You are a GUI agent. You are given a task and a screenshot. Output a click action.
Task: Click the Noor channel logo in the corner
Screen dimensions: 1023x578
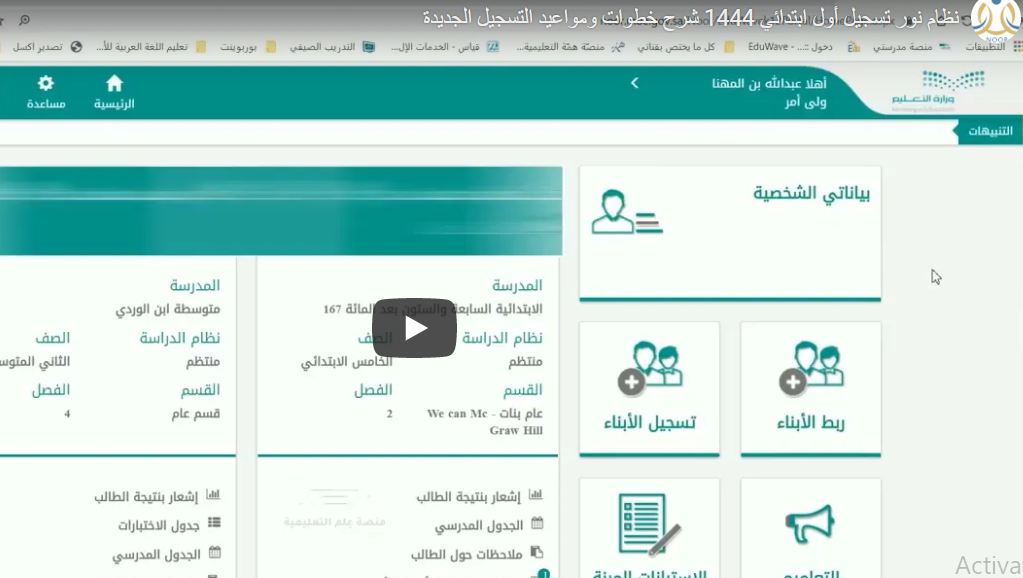(x=996, y=22)
